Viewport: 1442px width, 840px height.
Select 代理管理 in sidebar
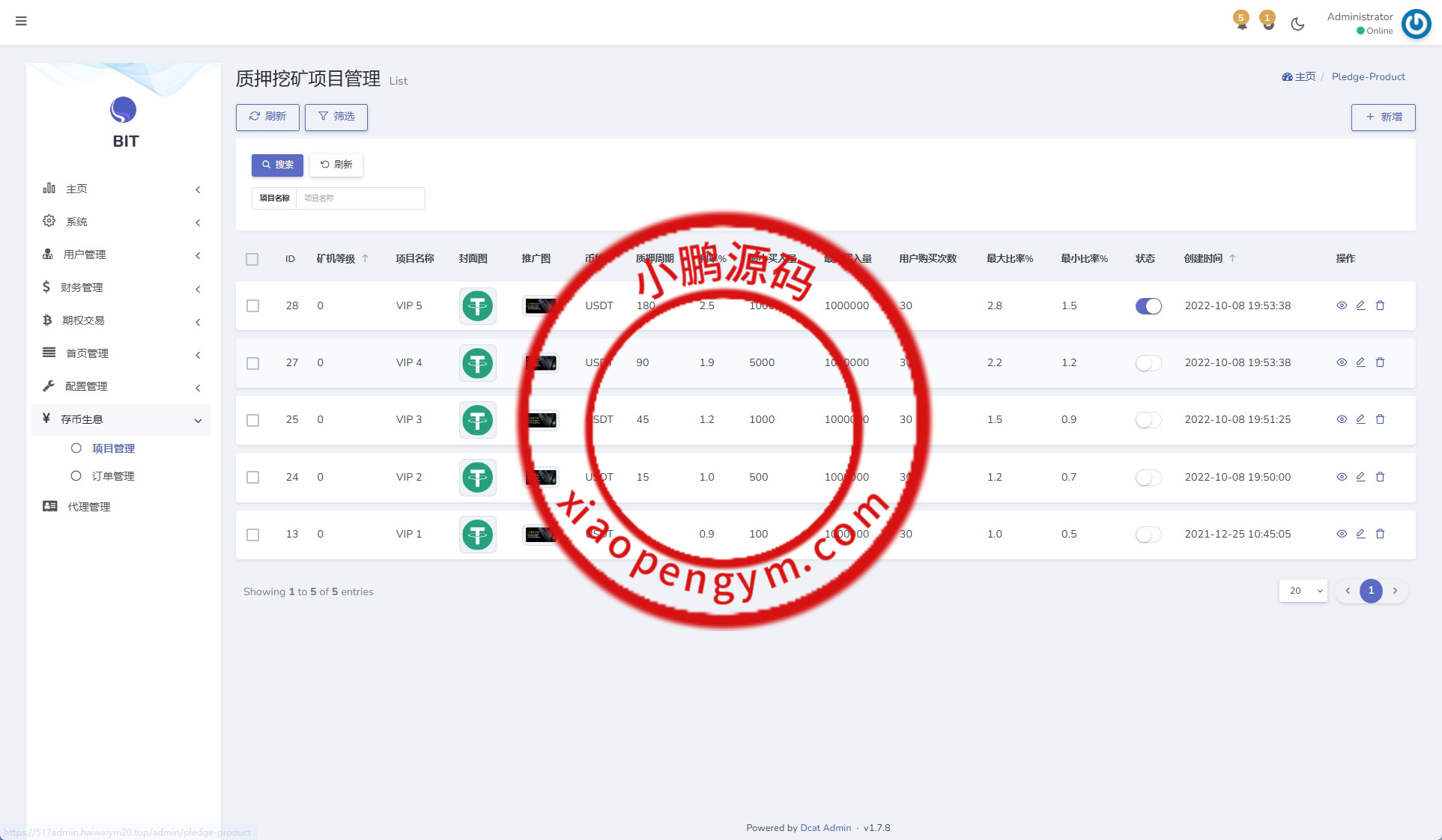pyautogui.click(x=88, y=507)
